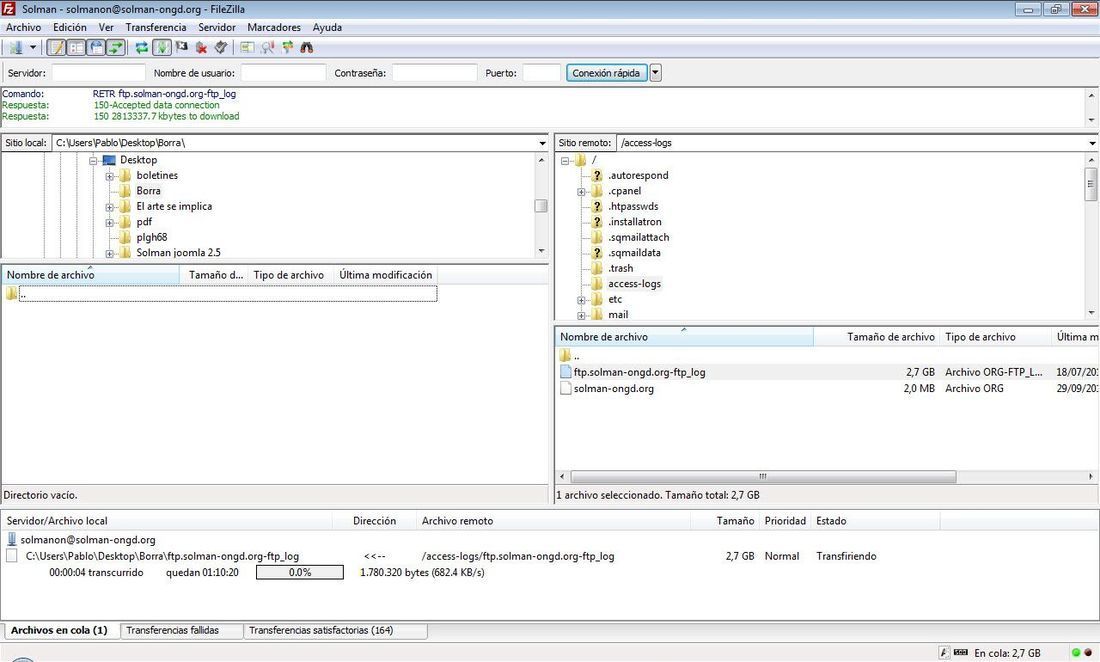Image resolution: width=1100 pixels, height=662 pixels.
Task: Disconnect from server red X icon
Action: [201, 48]
